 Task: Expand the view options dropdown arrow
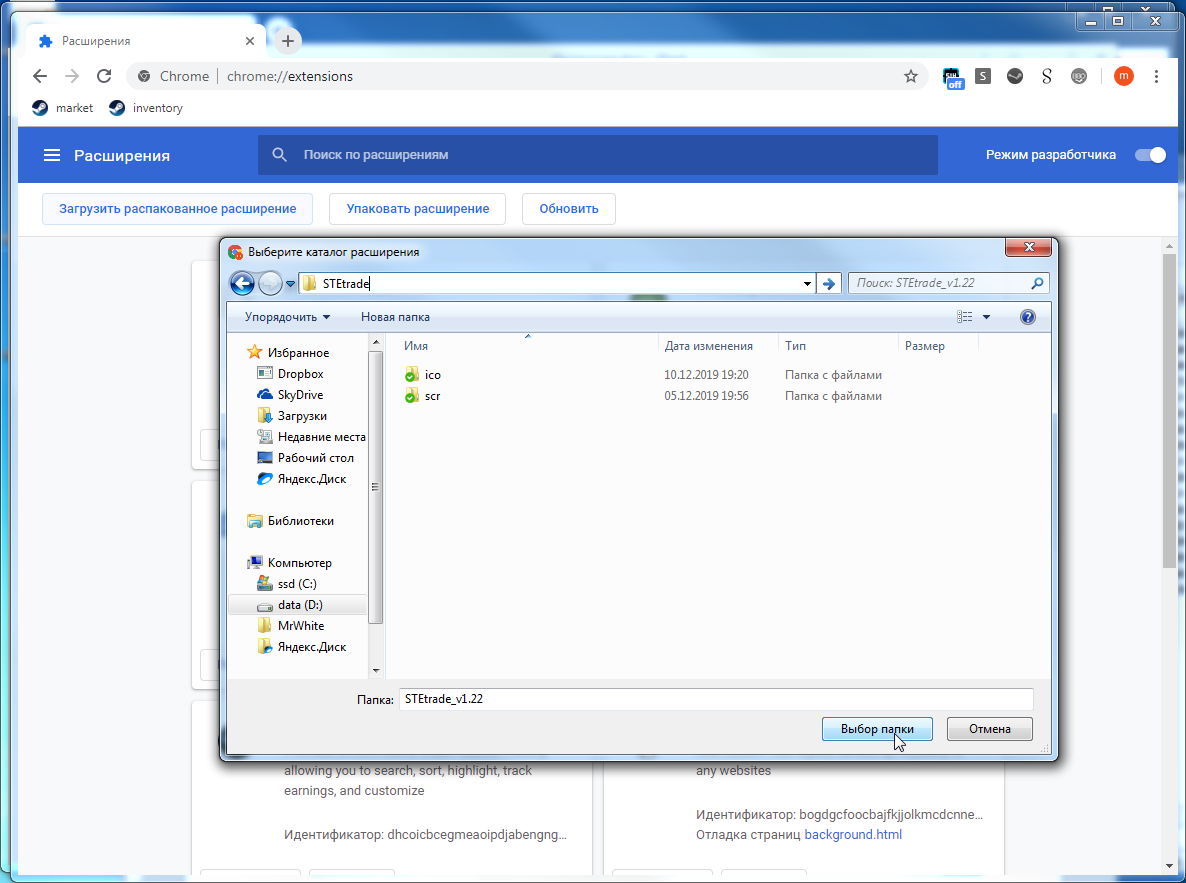point(986,317)
